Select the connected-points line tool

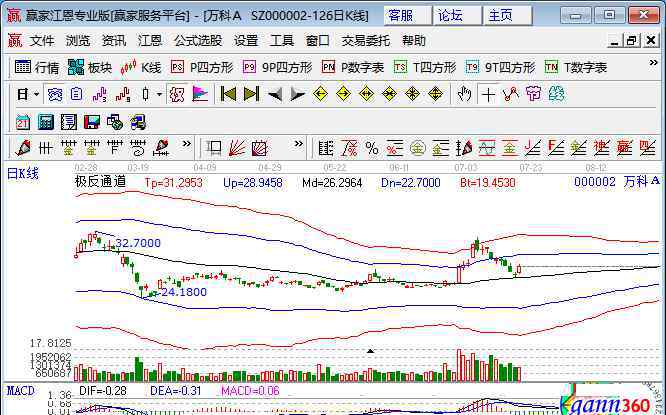tap(511, 94)
